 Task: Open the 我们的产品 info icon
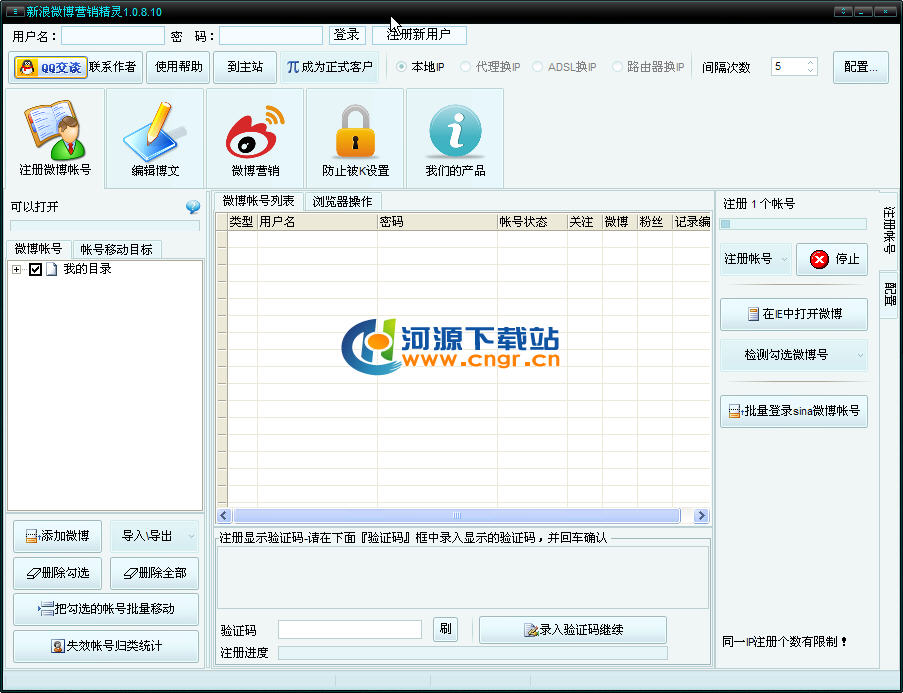tap(455, 137)
